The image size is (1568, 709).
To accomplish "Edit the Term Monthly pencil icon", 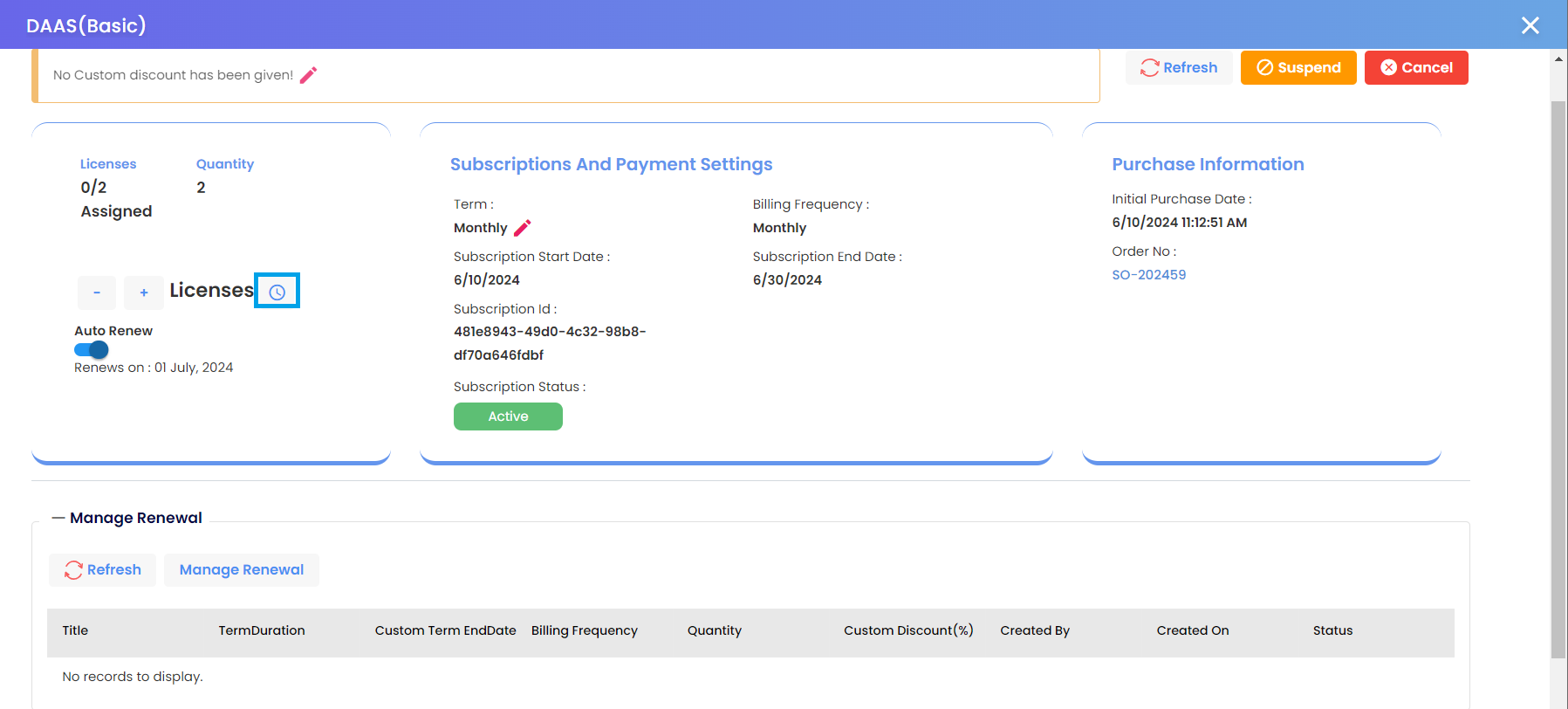I will tap(522, 228).
